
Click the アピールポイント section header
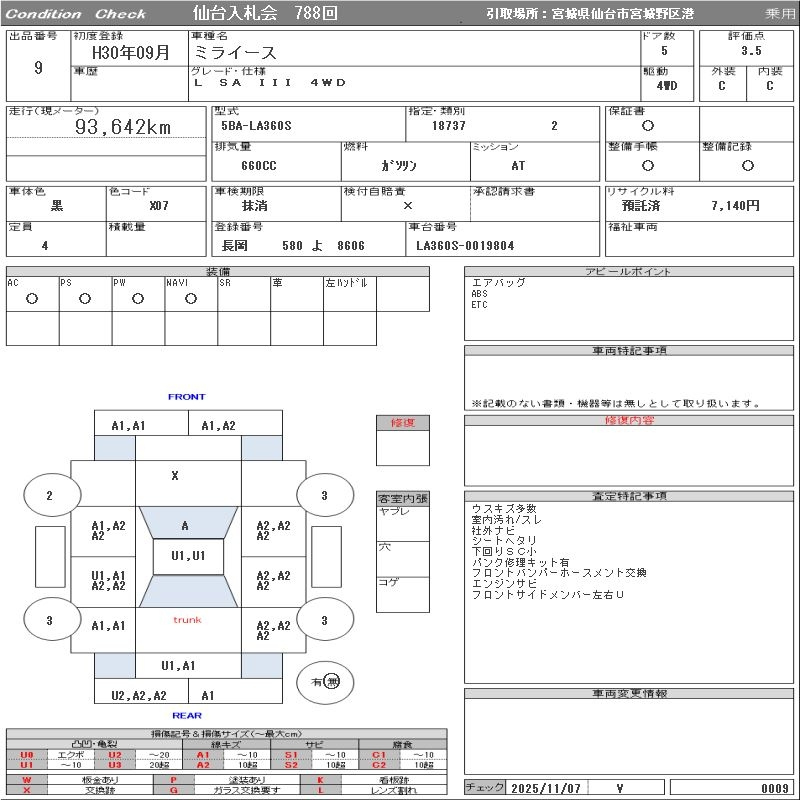(629, 272)
